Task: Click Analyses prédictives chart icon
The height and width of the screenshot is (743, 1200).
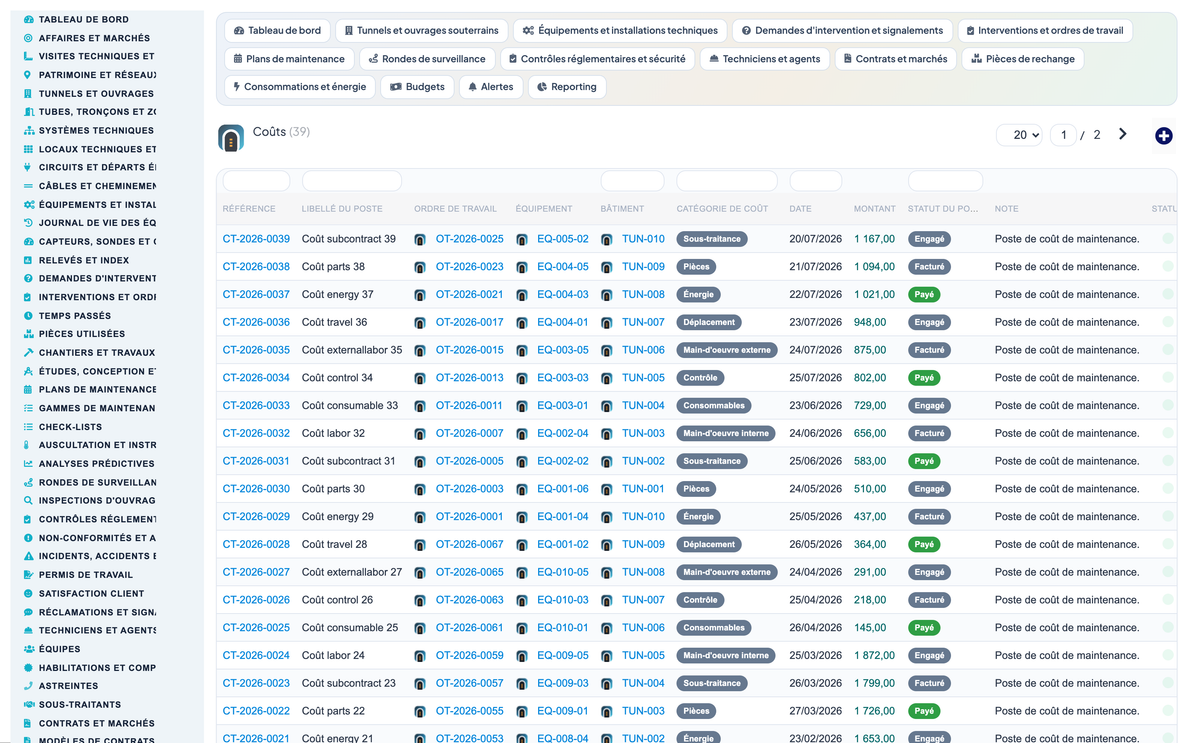Action: [x=28, y=464]
